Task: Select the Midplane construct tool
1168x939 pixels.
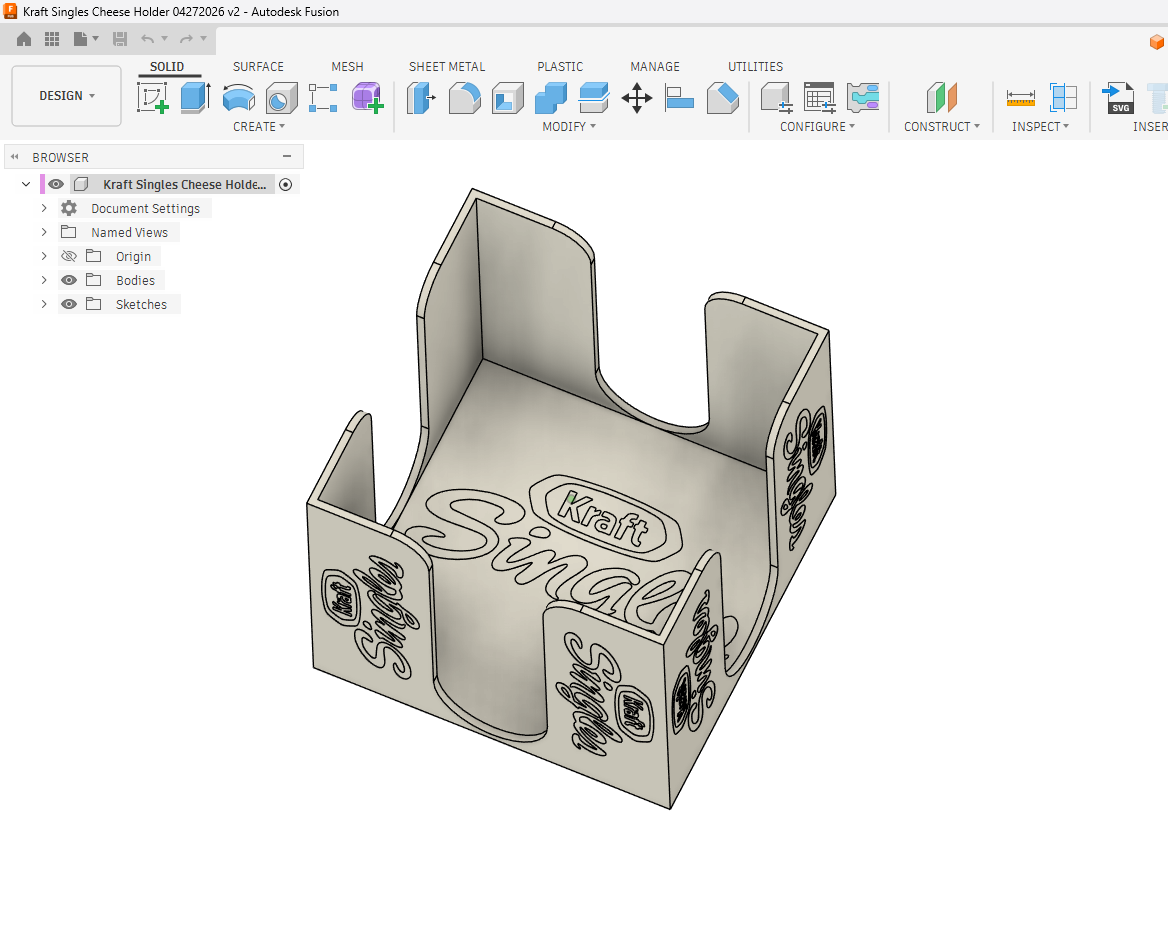Action: tap(942, 98)
